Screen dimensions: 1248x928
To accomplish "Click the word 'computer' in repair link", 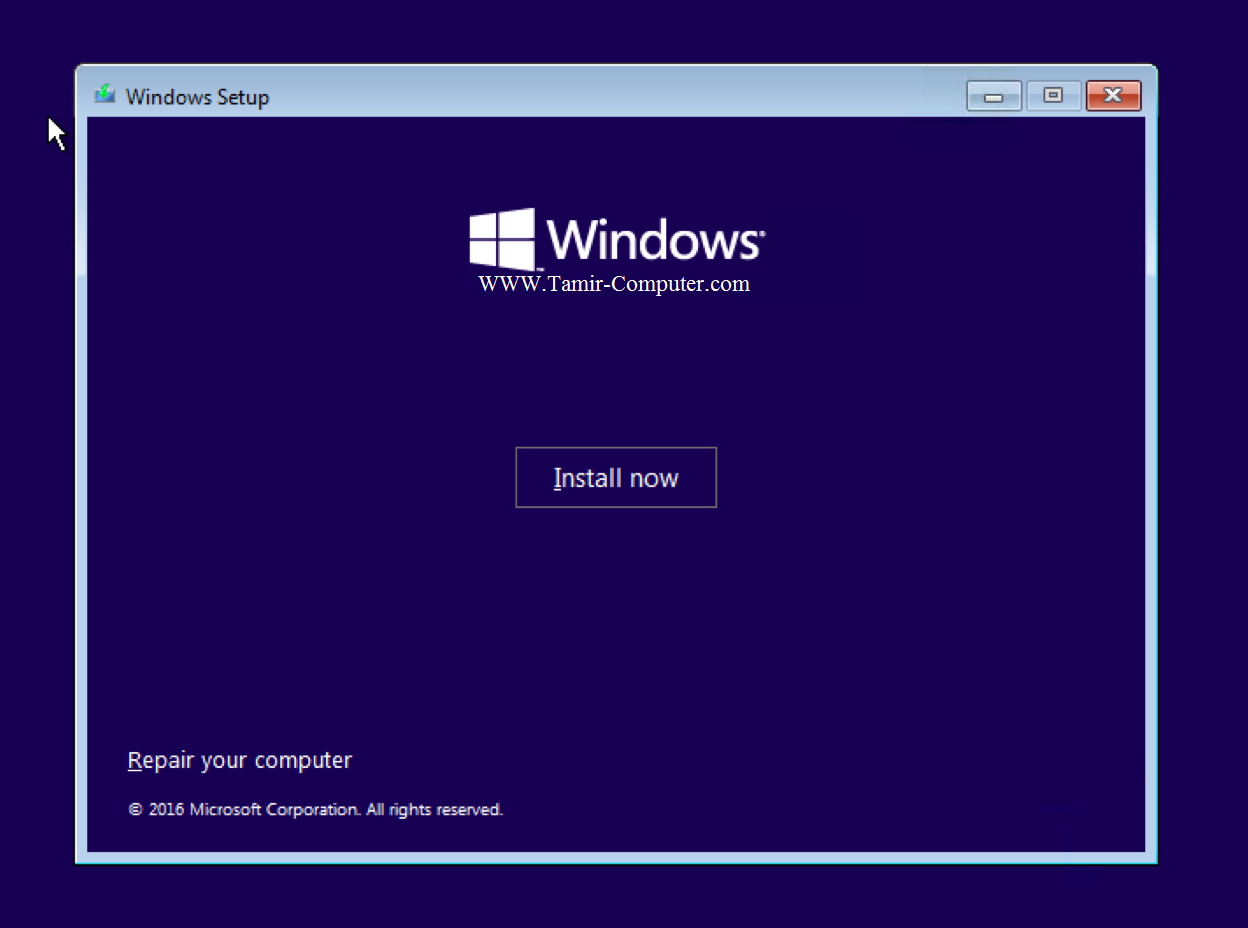I will pyautogui.click(x=303, y=761).
